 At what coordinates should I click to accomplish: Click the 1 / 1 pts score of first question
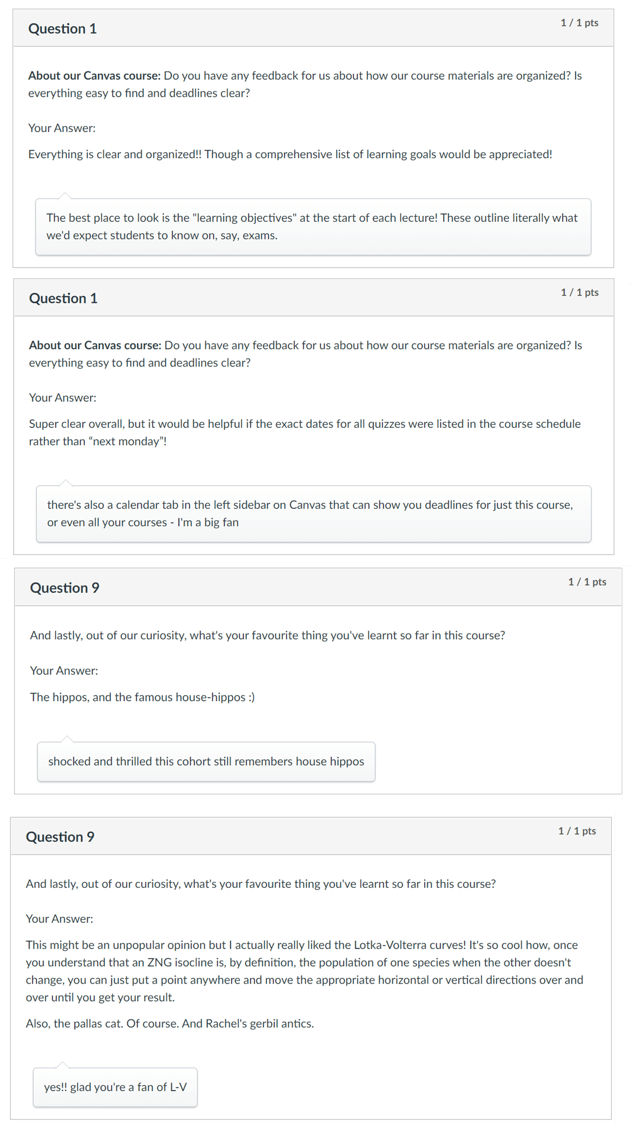point(579,23)
